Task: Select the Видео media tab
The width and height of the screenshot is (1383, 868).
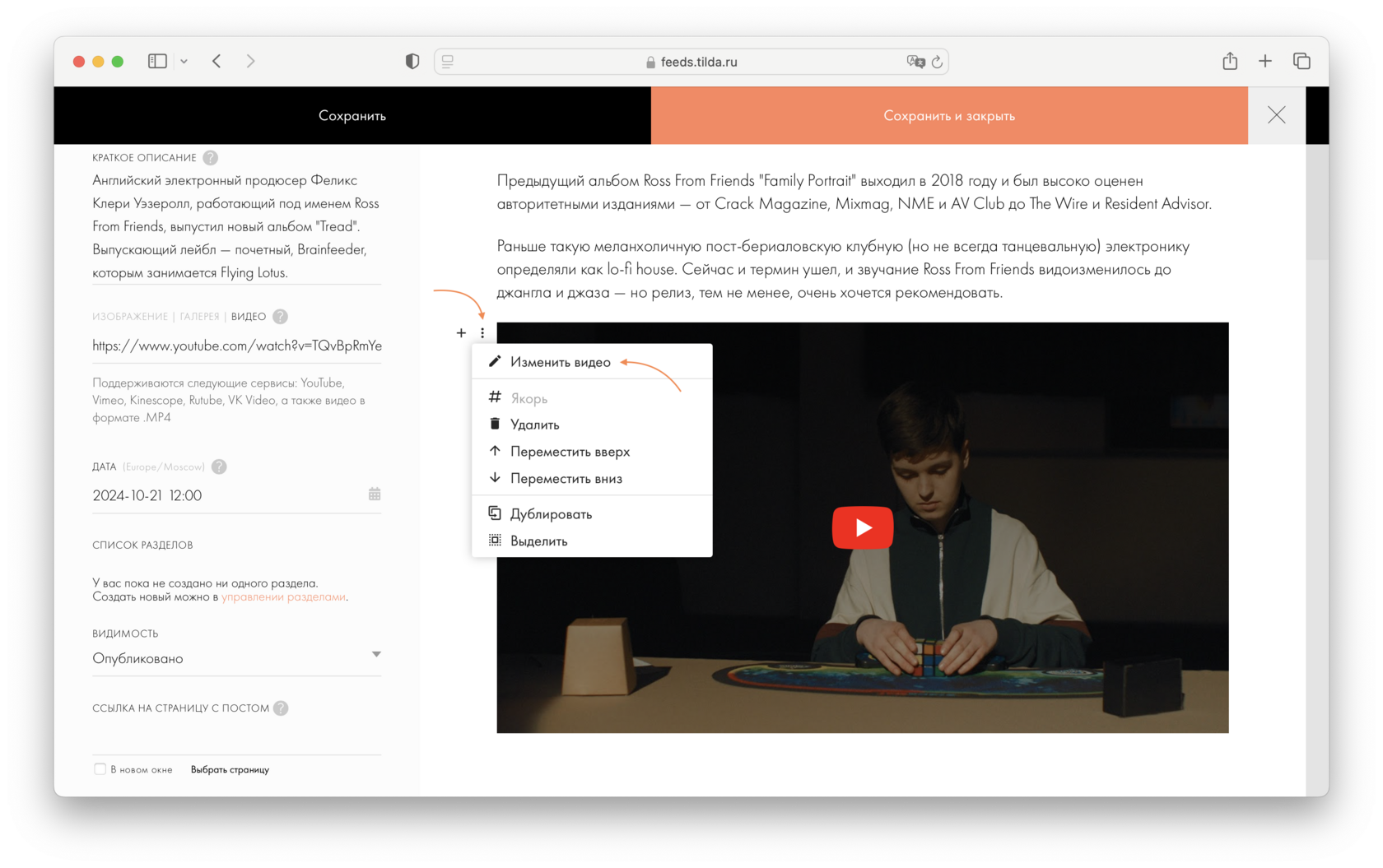Action: [249, 317]
